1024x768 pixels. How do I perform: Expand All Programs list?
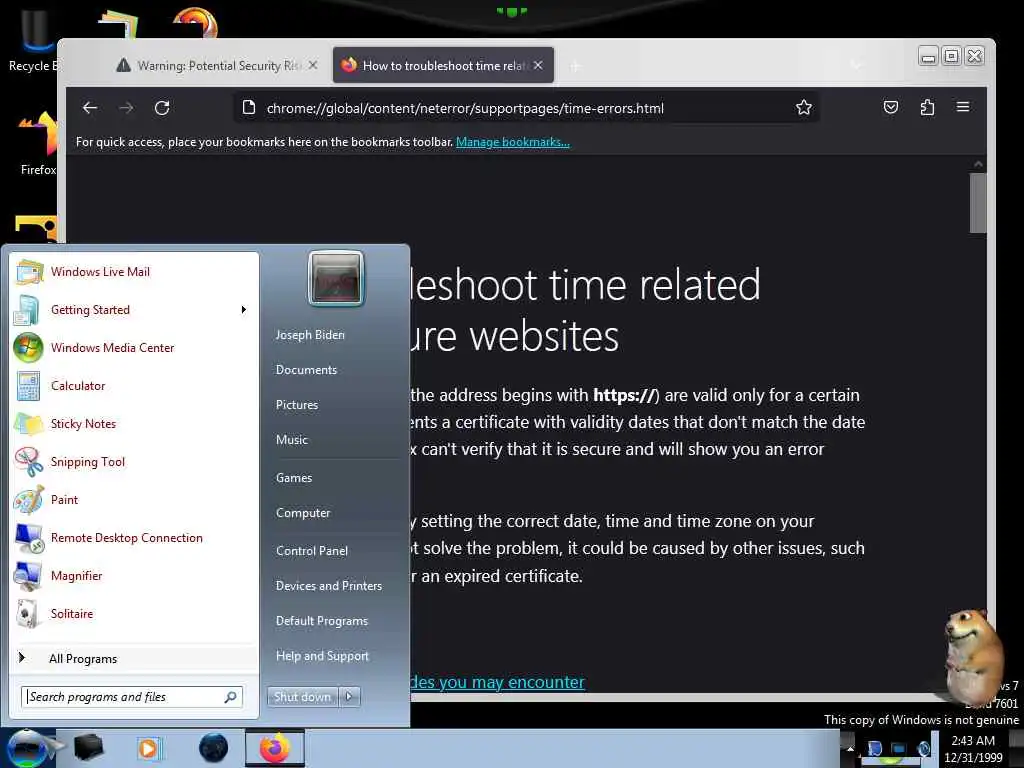[x=134, y=658]
